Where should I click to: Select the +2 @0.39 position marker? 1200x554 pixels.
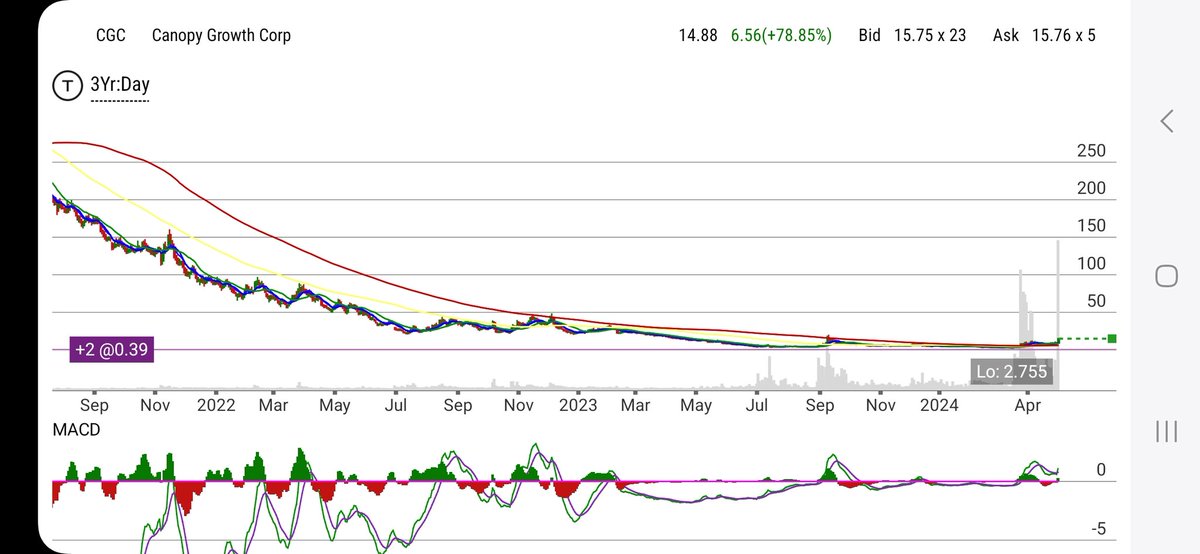(111, 350)
